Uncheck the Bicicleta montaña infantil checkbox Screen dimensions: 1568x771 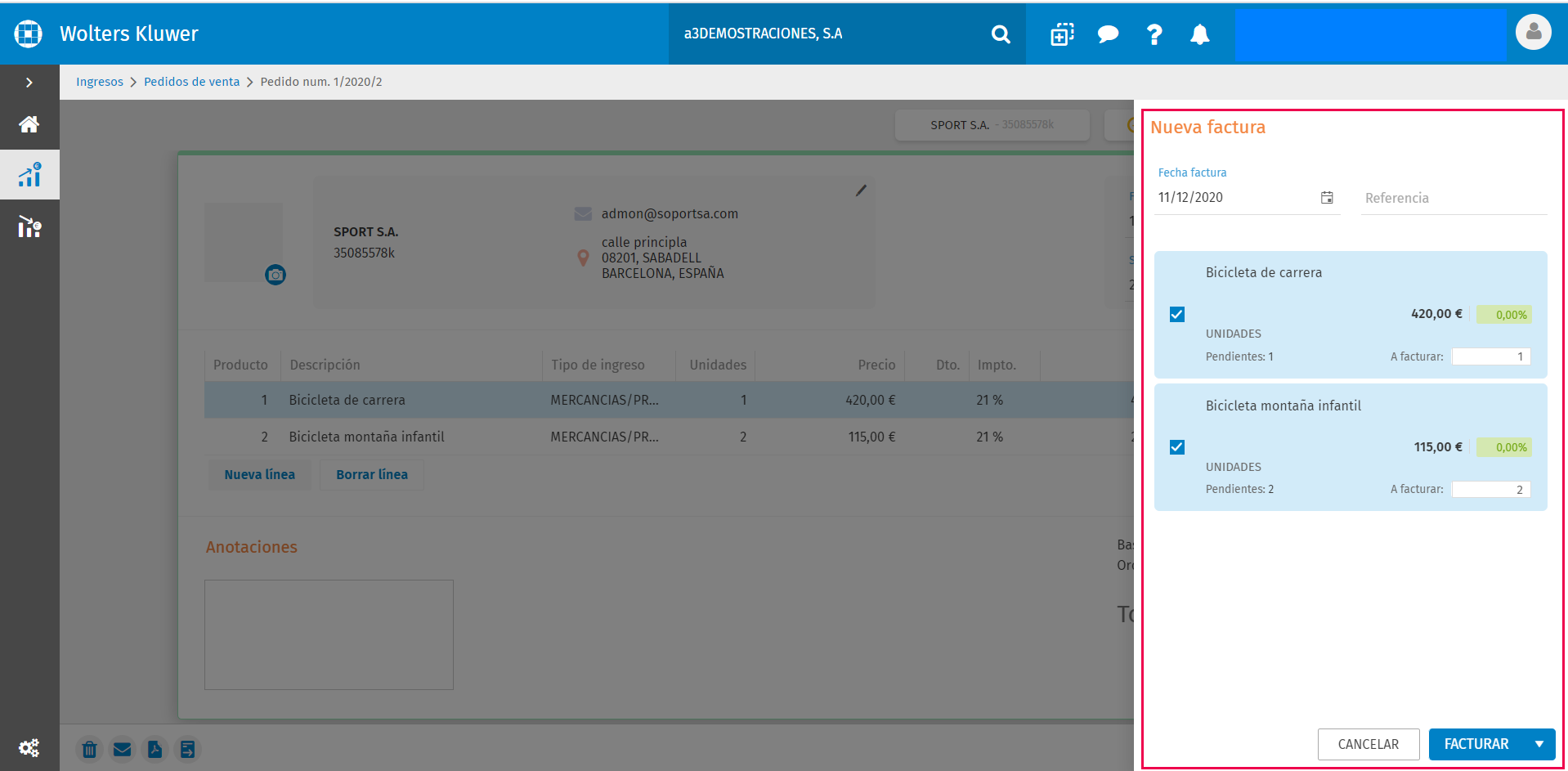1177,447
